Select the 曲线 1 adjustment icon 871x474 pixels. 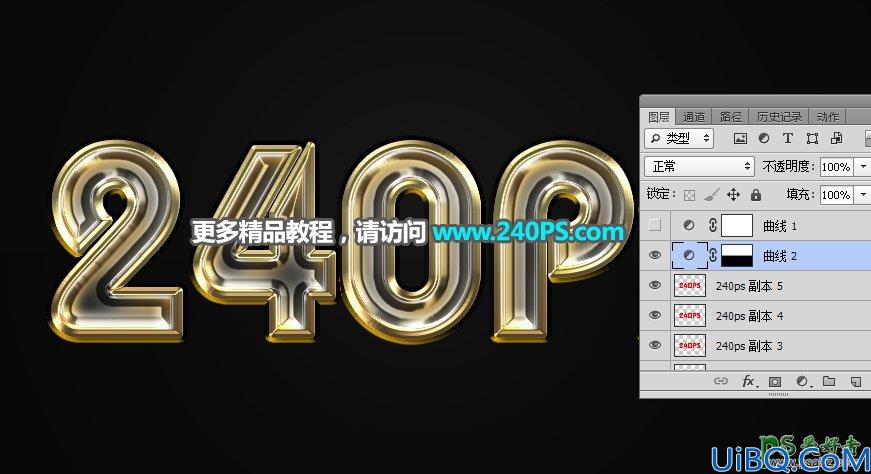(689, 226)
